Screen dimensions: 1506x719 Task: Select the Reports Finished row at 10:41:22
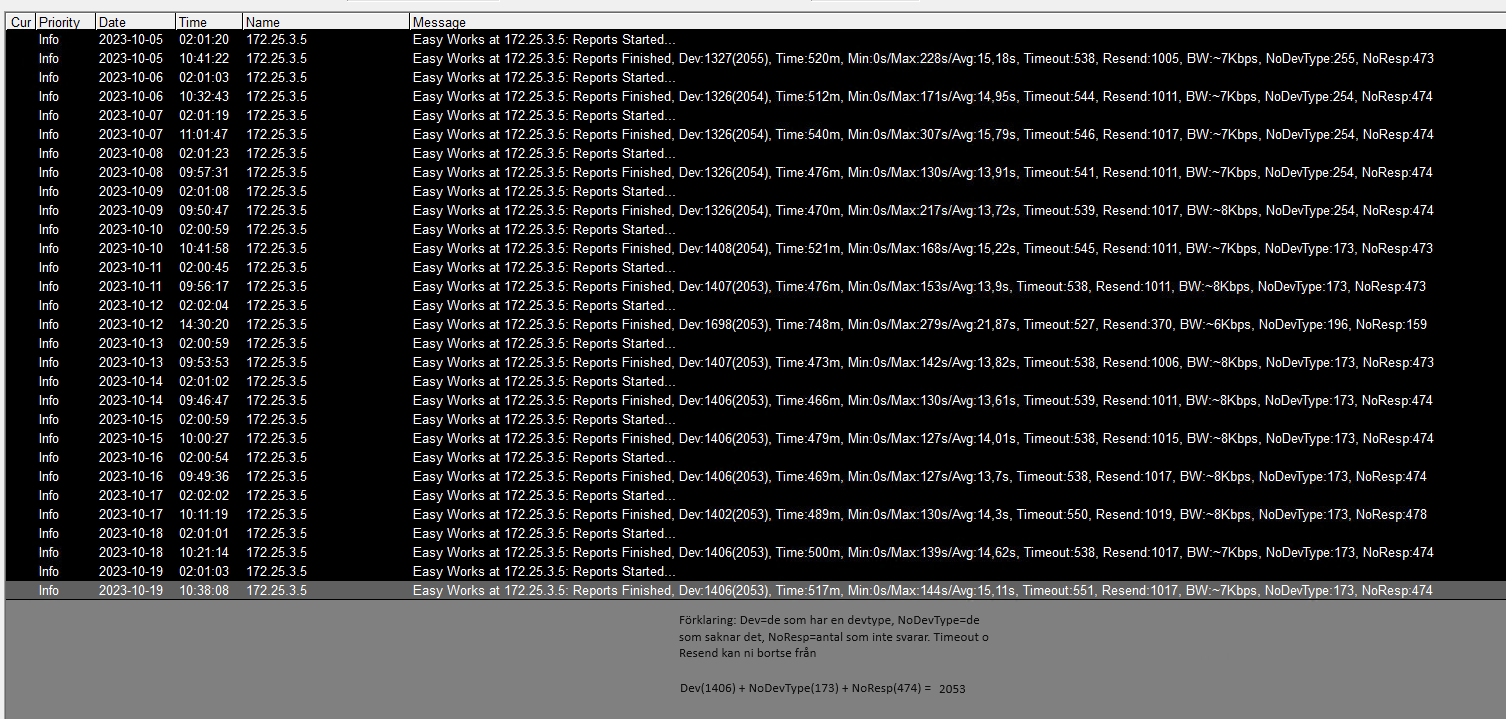coord(755,59)
